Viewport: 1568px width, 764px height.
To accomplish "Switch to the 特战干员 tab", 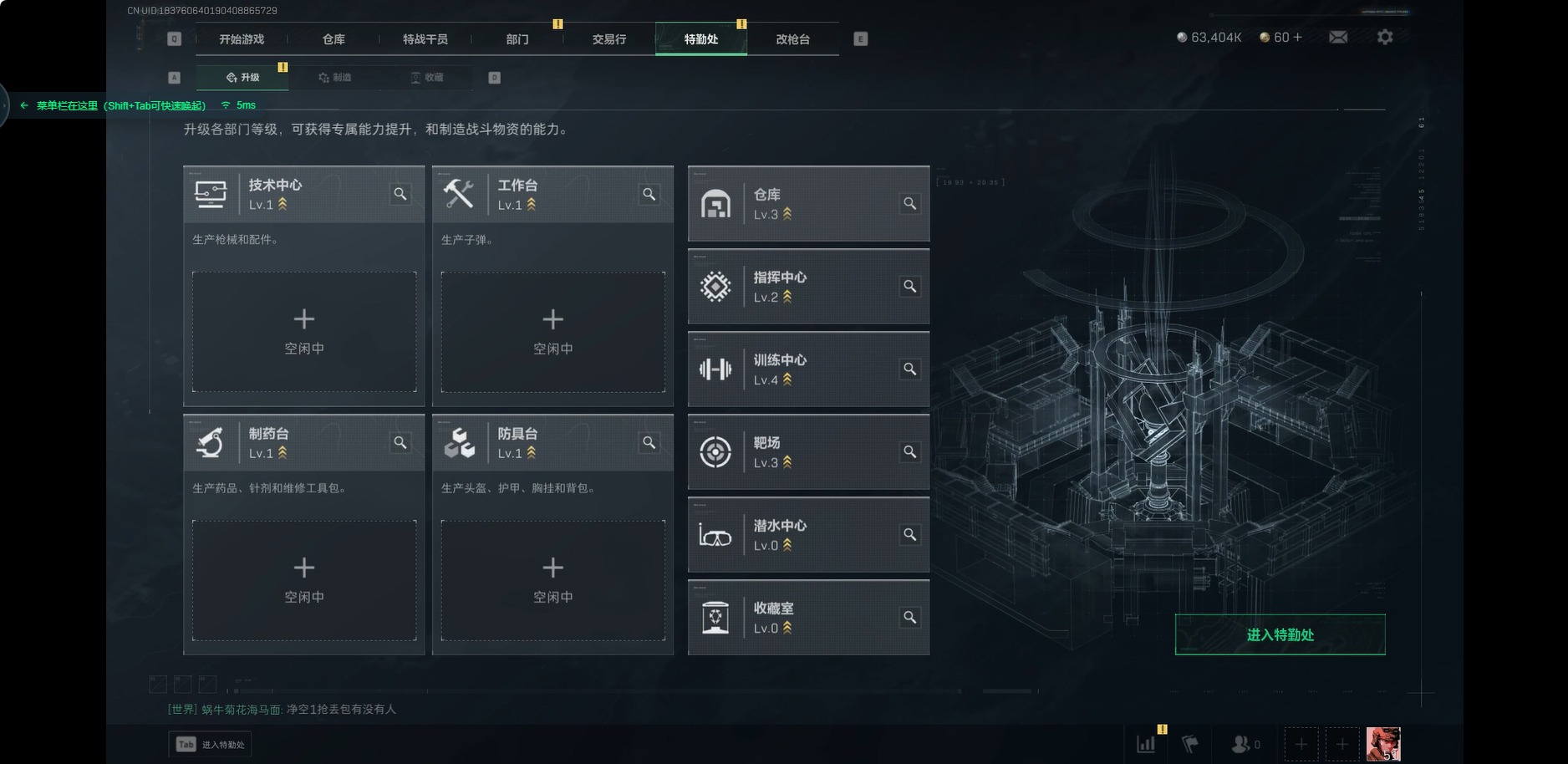I will coord(425,39).
